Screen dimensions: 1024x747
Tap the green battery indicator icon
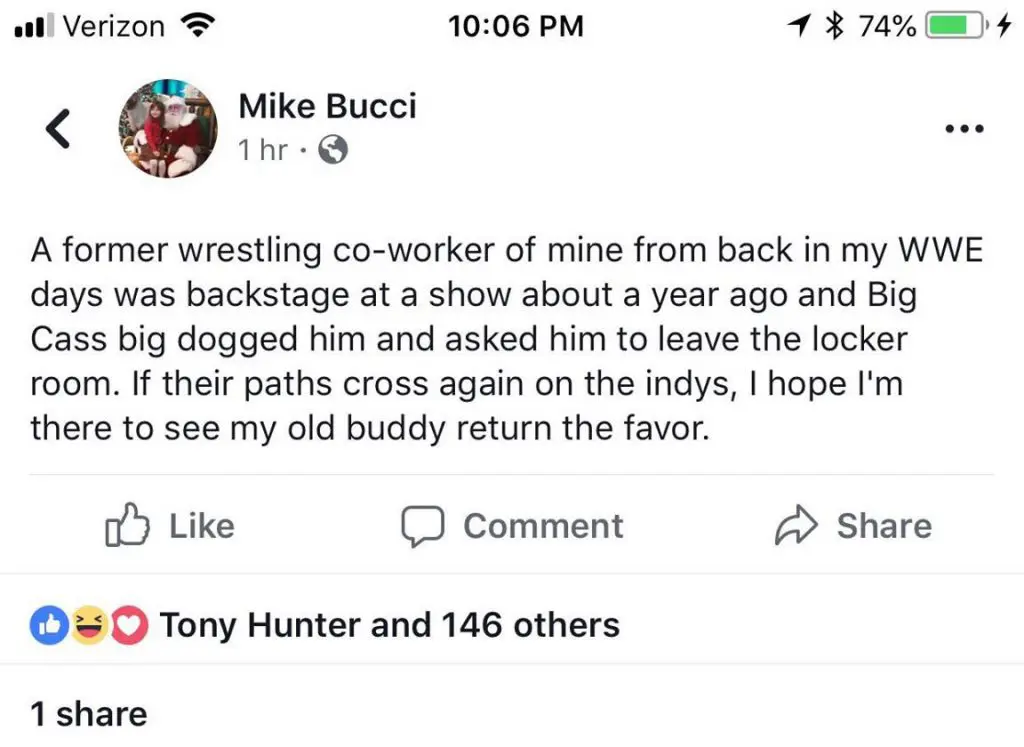tap(955, 26)
